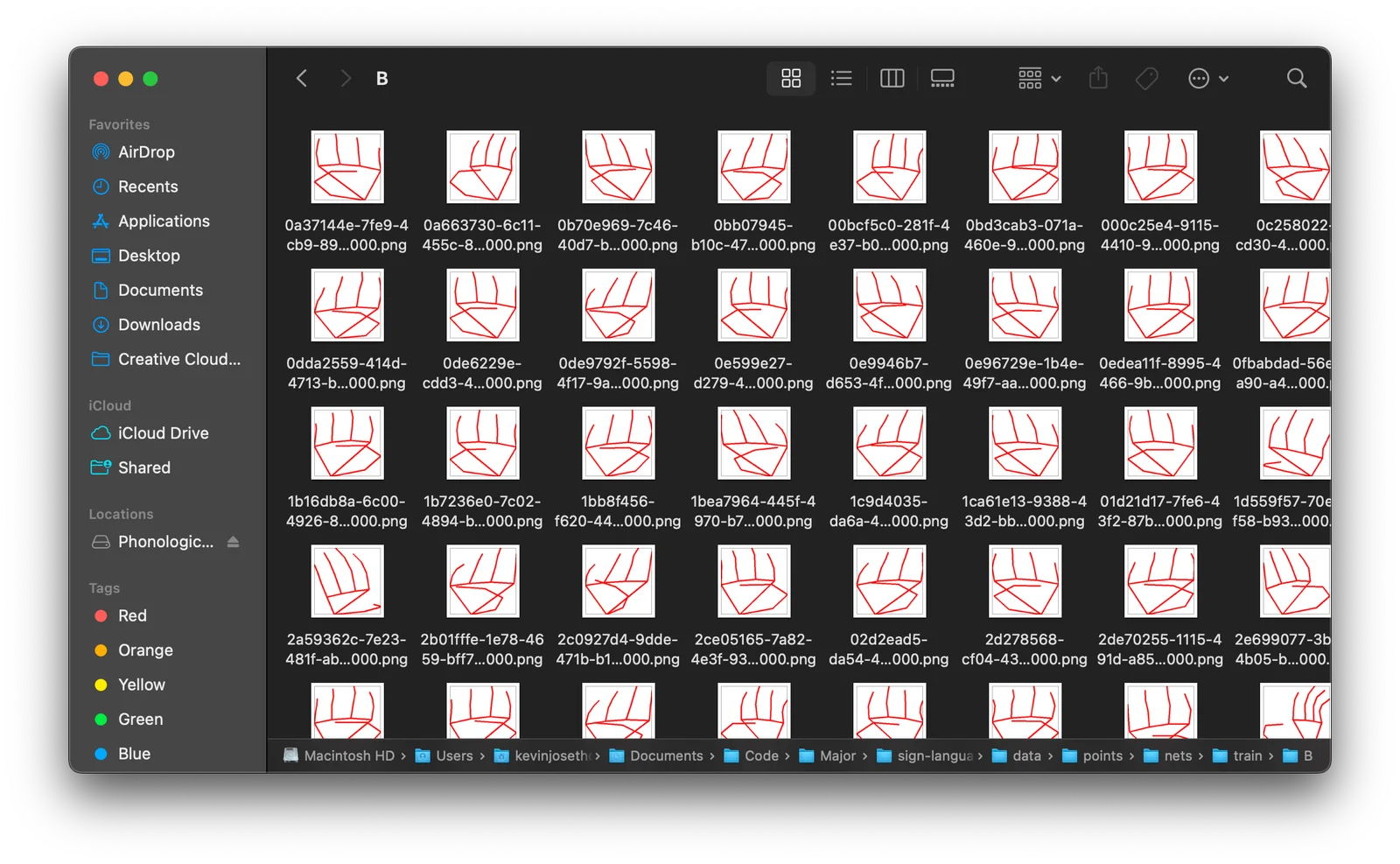The width and height of the screenshot is (1400, 864).
Task: Switch to list view
Action: click(x=841, y=79)
